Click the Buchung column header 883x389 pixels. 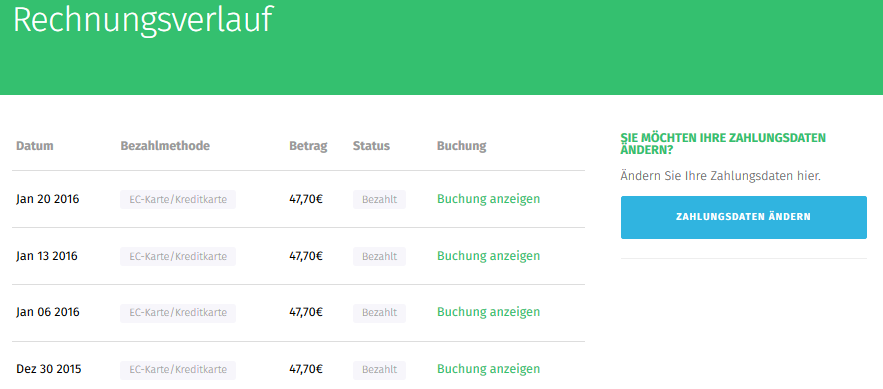(x=461, y=146)
